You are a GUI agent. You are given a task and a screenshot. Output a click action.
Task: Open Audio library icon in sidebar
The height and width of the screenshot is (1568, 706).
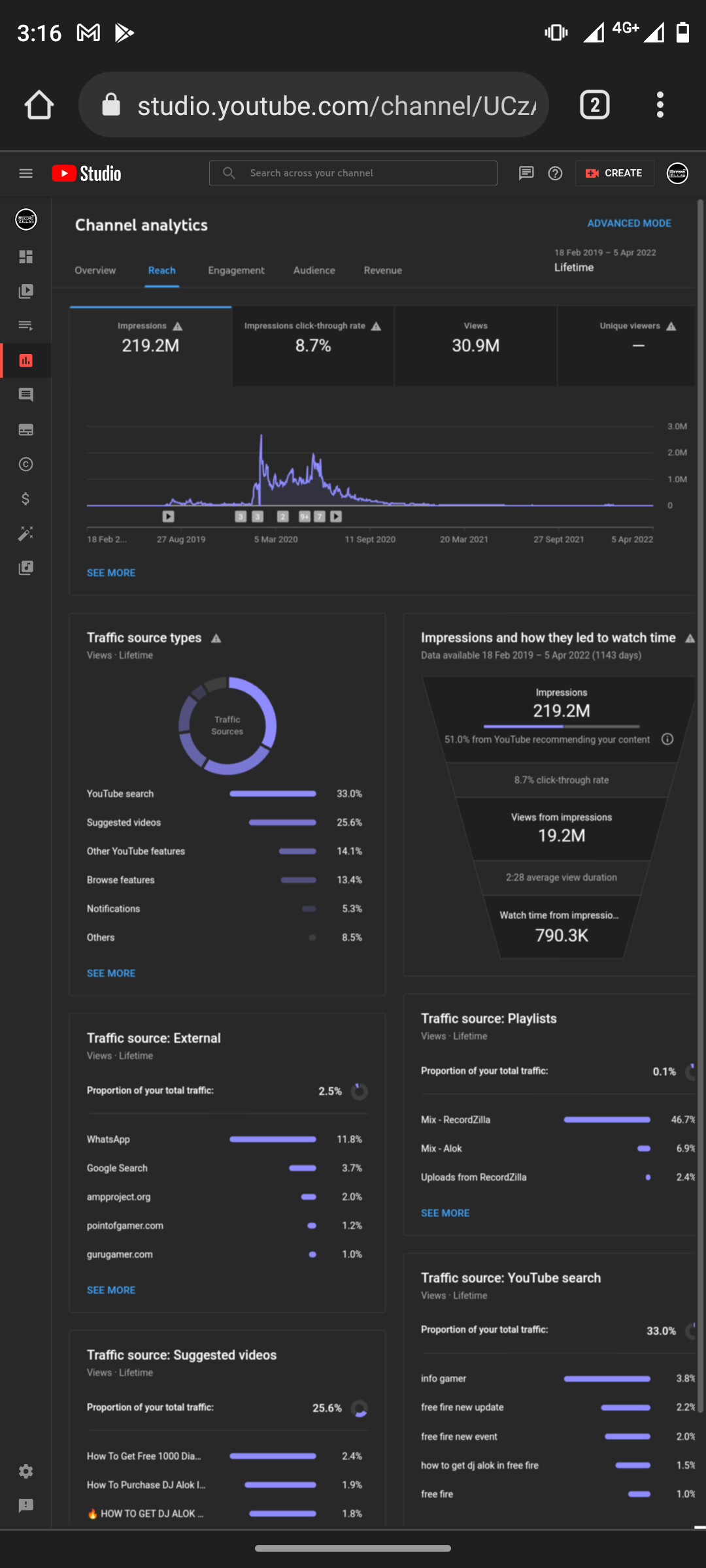tap(26, 568)
